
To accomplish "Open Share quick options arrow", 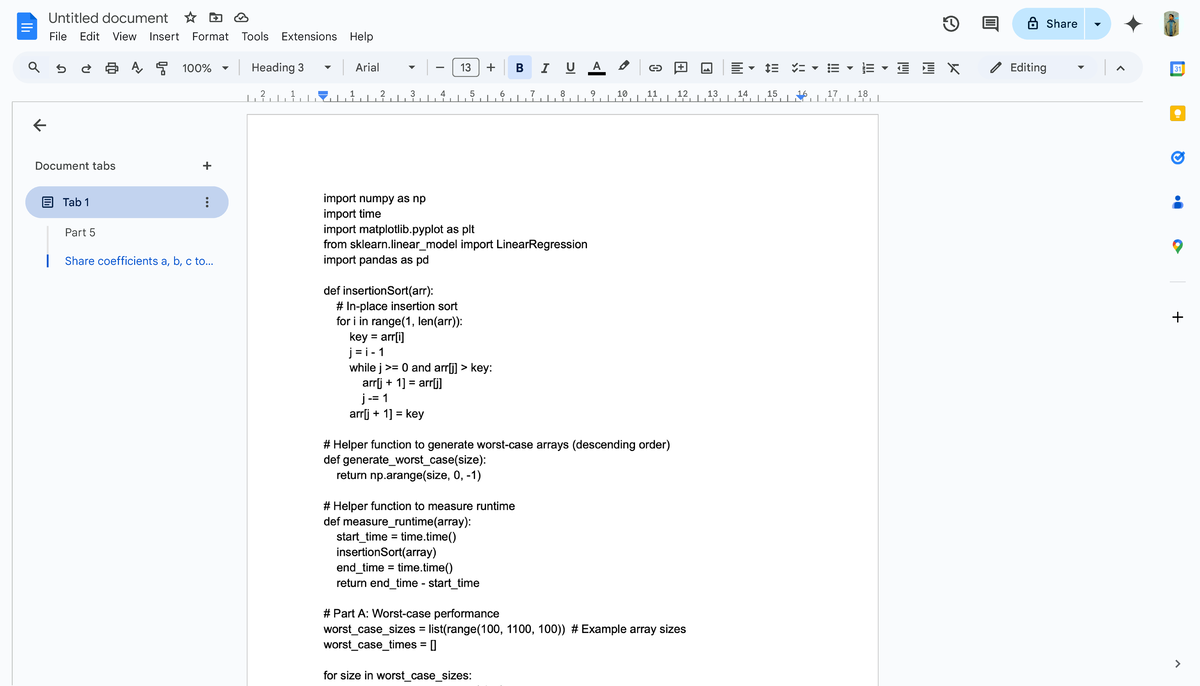I will (1098, 24).
